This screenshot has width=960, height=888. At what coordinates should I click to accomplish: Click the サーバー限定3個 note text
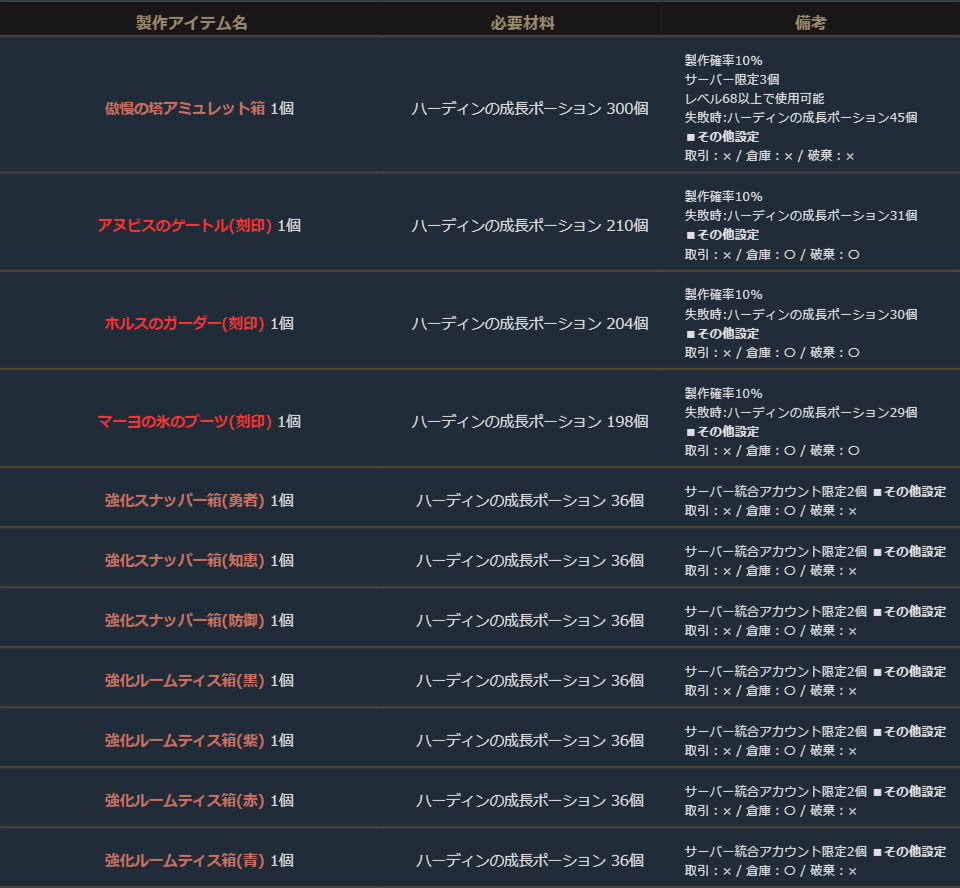[732, 79]
